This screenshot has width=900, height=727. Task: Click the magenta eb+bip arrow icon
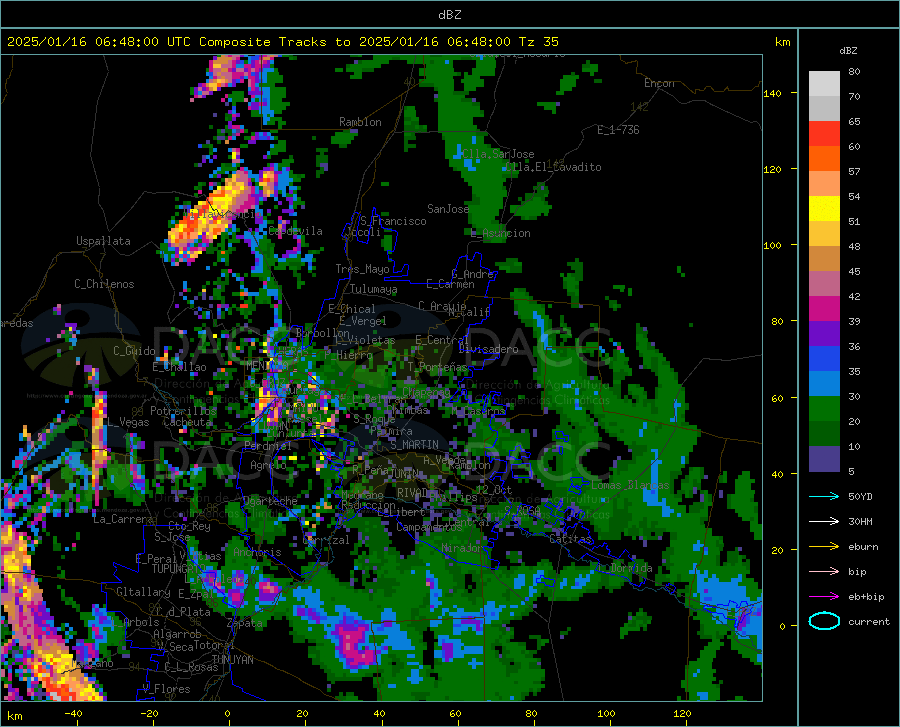[x=824, y=597]
